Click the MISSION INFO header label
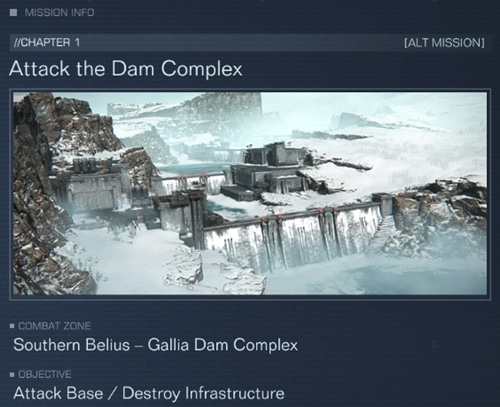 [x=59, y=13]
